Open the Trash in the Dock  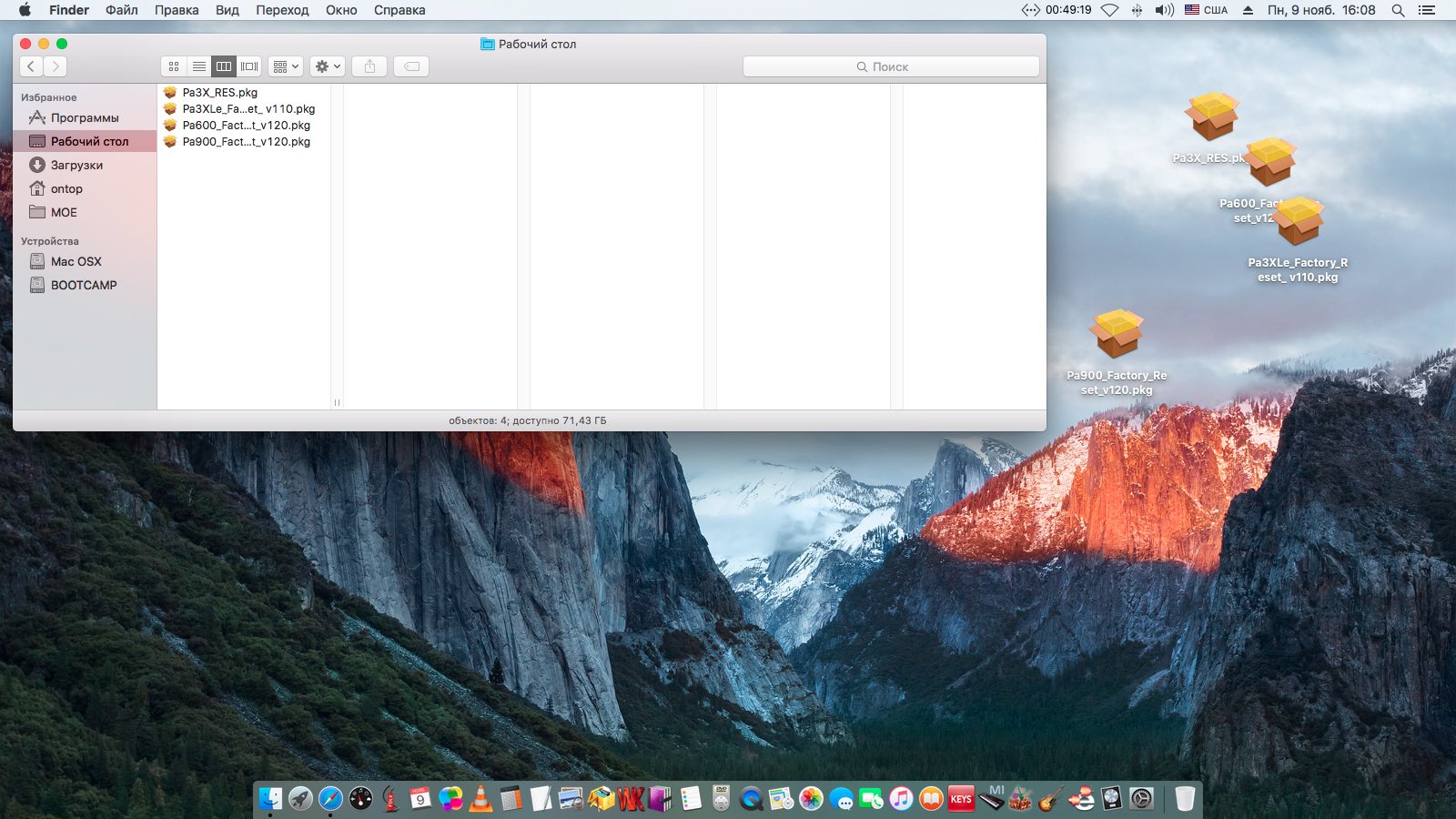pos(1185,798)
